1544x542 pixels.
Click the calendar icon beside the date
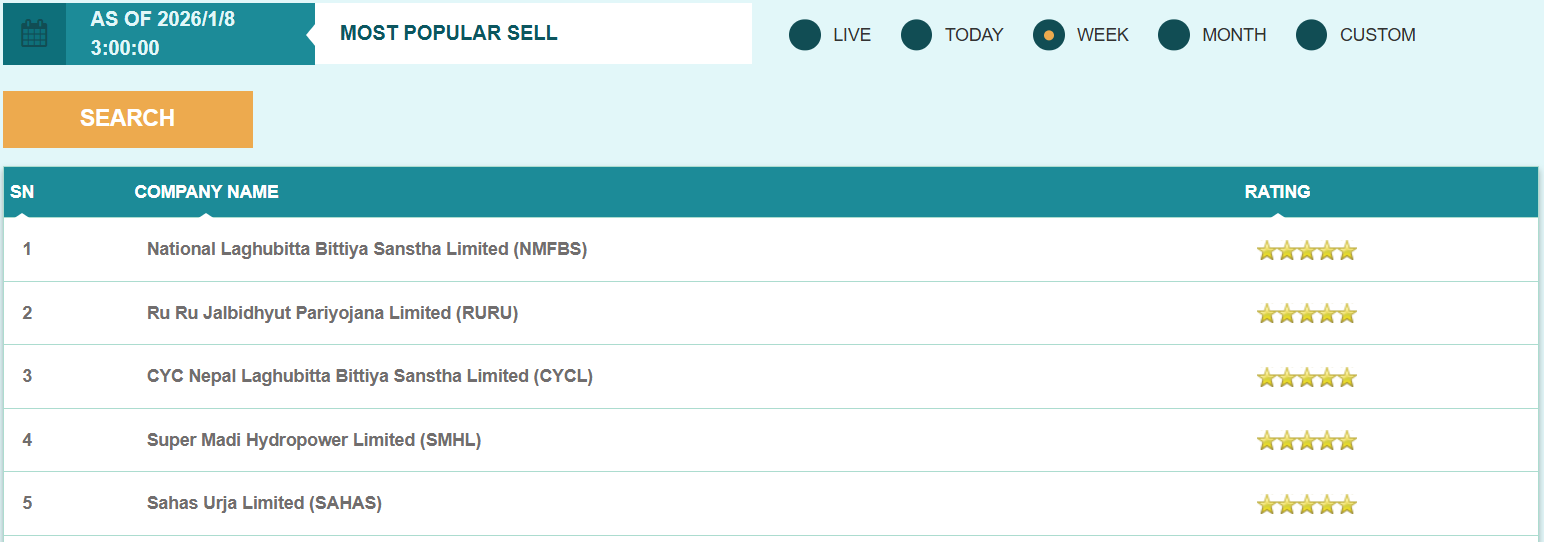click(34, 34)
